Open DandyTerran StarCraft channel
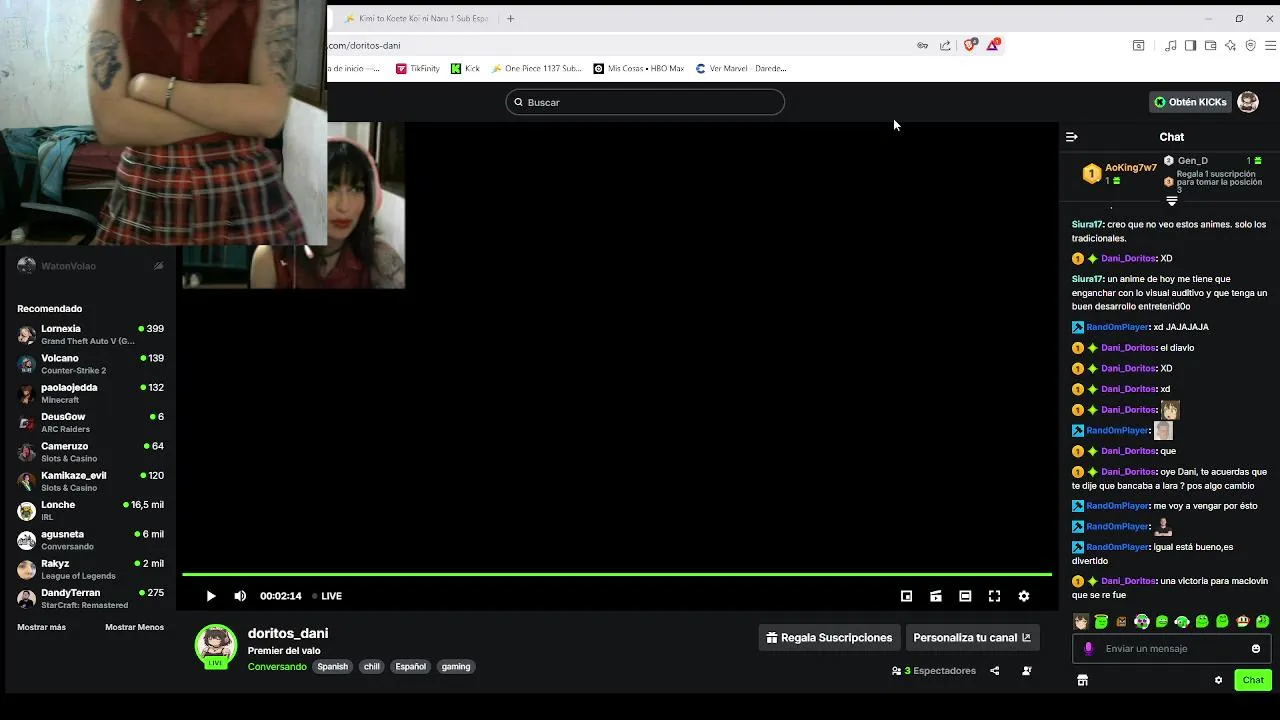 tap(90, 599)
